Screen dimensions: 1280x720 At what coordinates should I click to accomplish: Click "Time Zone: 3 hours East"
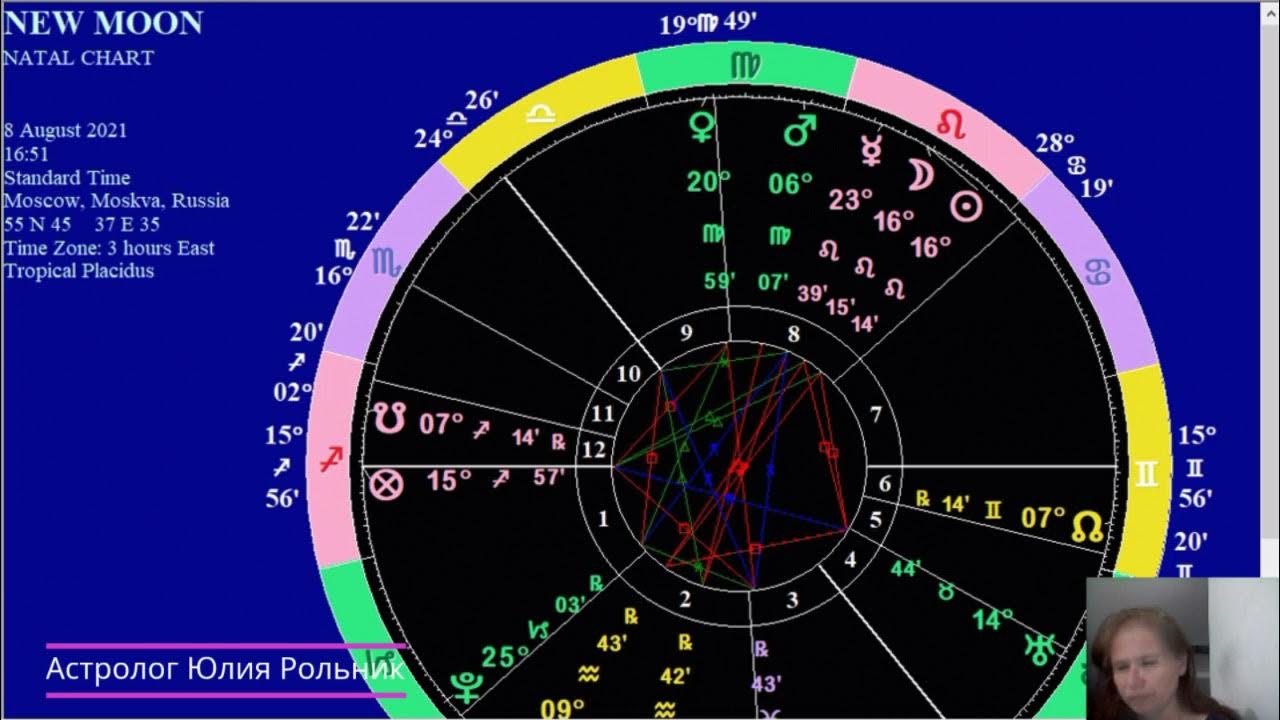pyautogui.click(x=109, y=248)
